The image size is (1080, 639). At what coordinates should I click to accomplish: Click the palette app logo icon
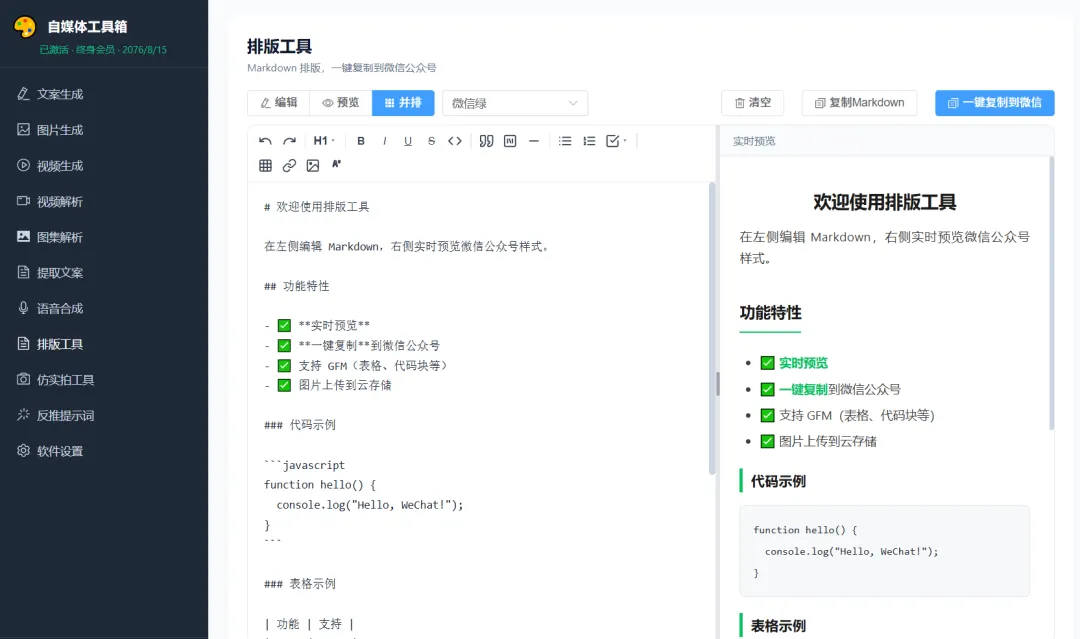(x=25, y=27)
